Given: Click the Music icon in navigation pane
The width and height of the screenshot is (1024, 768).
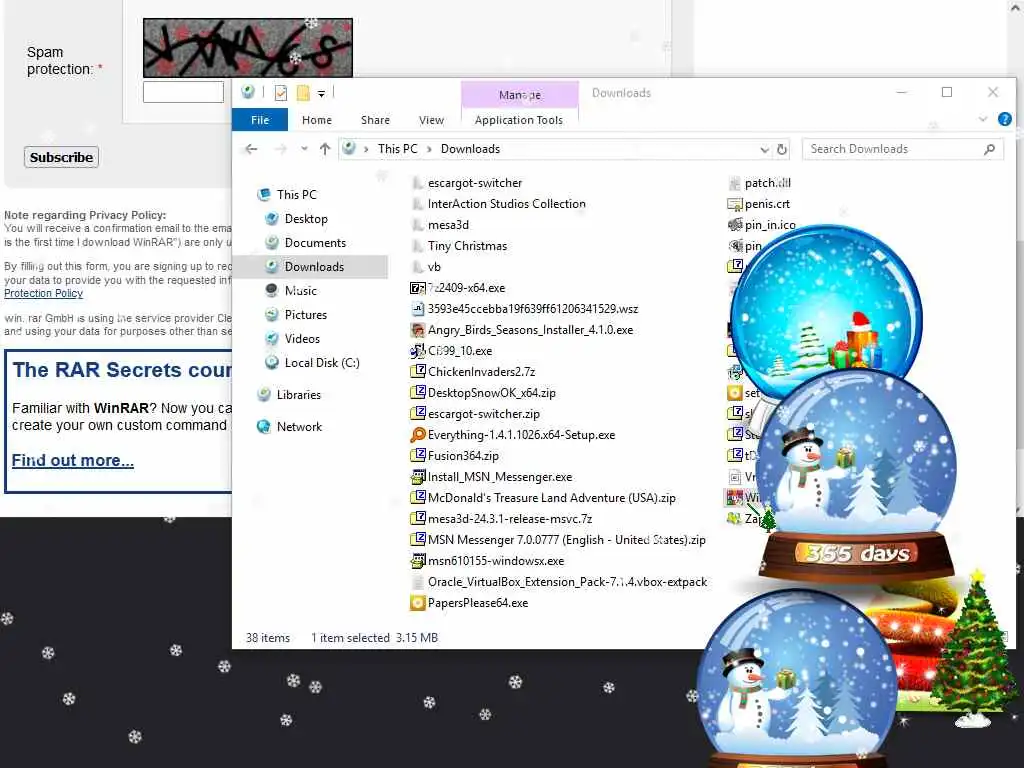Looking at the screenshot, I should pyautogui.click(x=272, y=291).
